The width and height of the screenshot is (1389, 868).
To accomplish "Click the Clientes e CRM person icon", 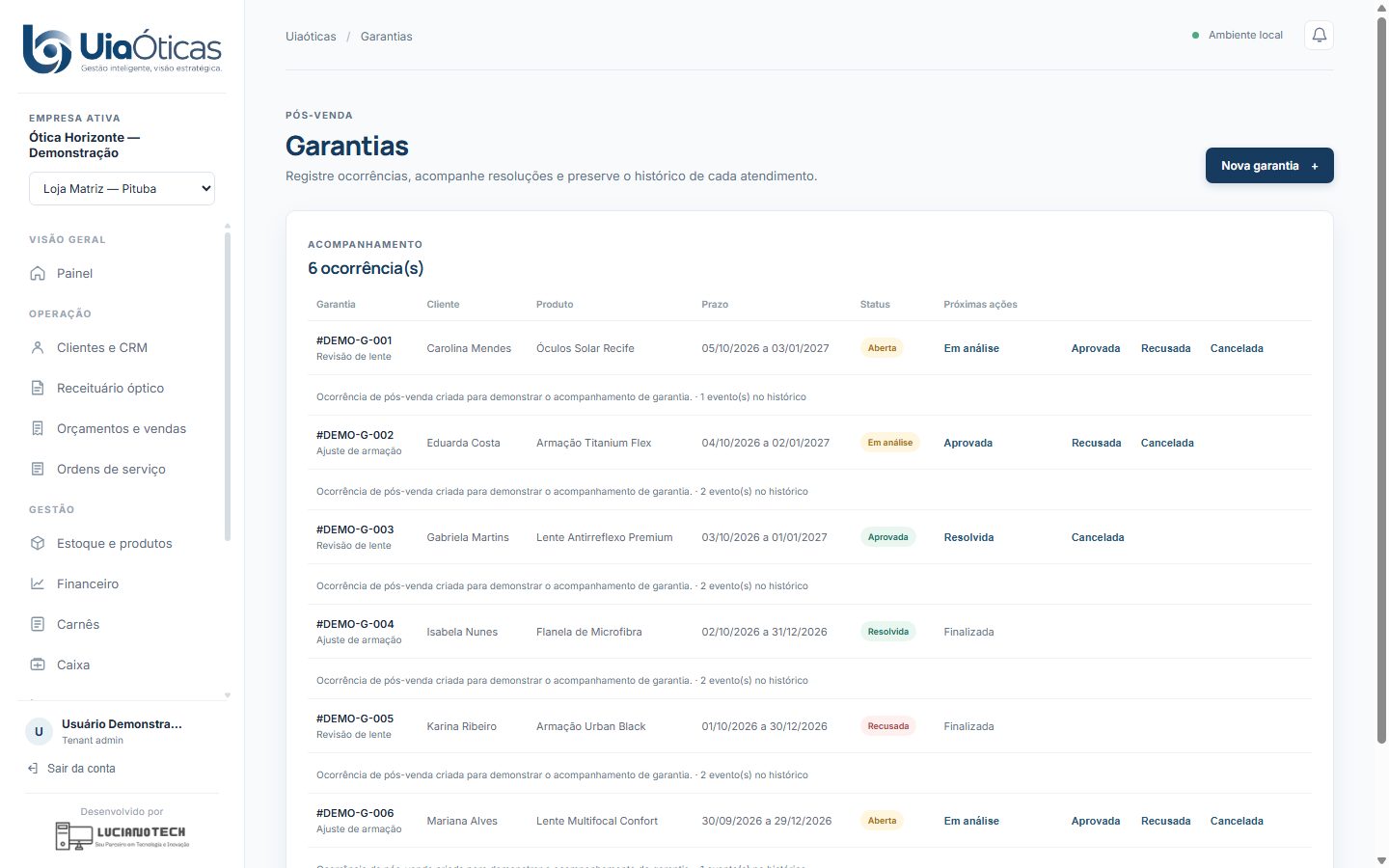I will coord(38,348).
